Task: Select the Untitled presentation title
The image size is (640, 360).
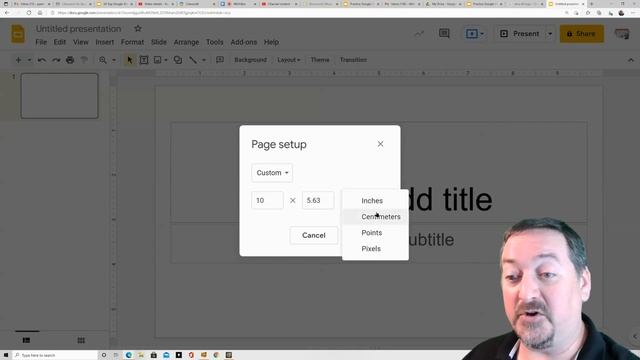Action: 78,29
